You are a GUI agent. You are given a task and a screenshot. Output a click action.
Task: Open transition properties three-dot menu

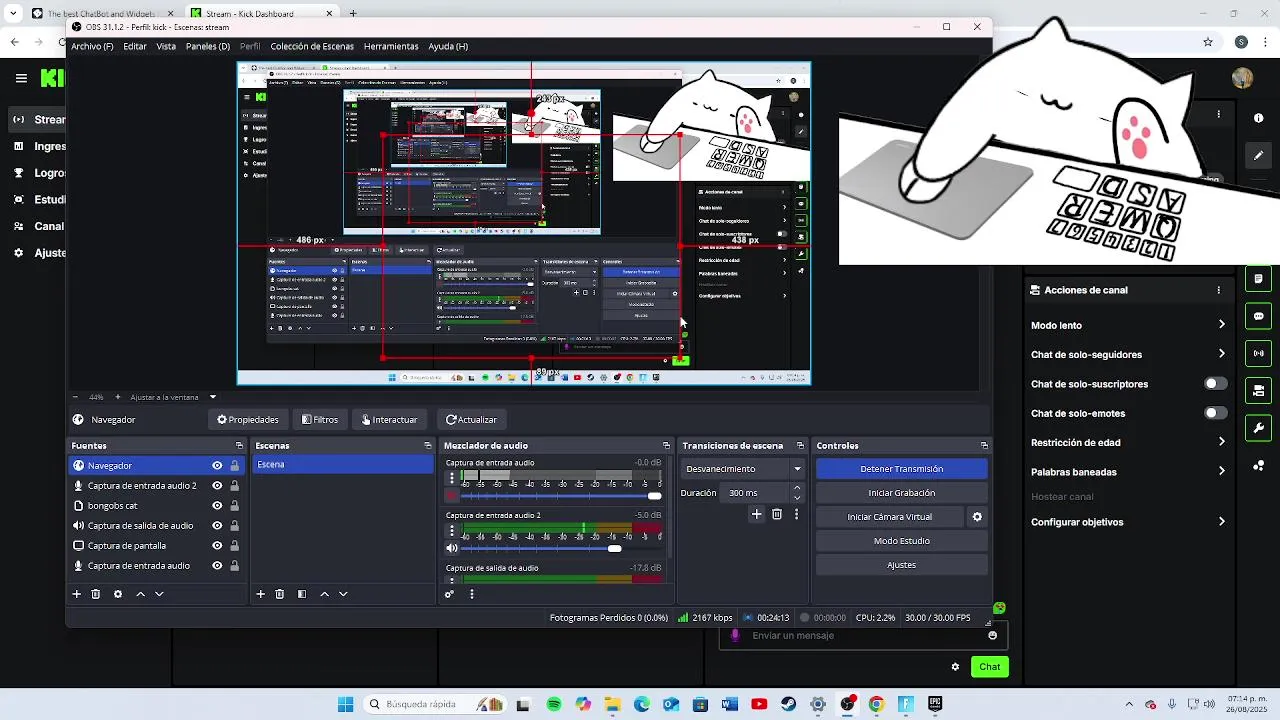point(796,514)
